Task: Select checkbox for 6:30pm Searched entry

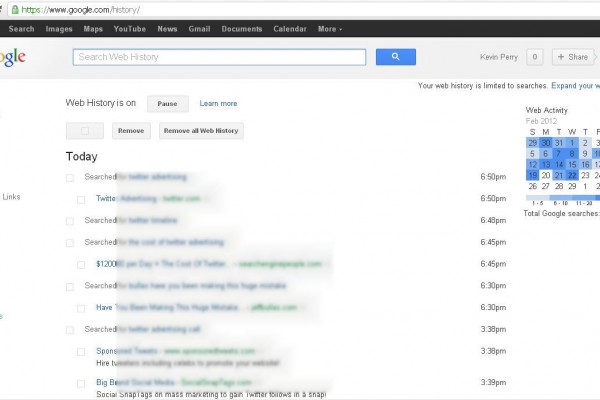Action: point(70,287)
